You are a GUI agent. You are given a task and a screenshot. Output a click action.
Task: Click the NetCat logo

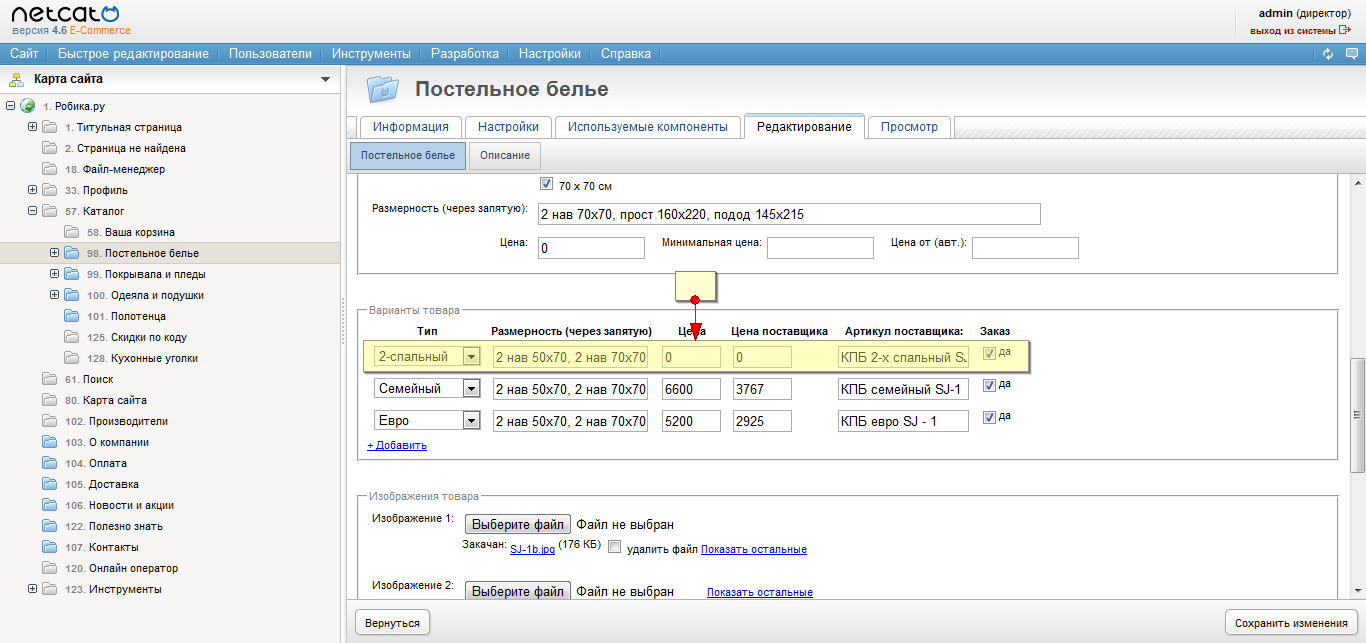64,14
